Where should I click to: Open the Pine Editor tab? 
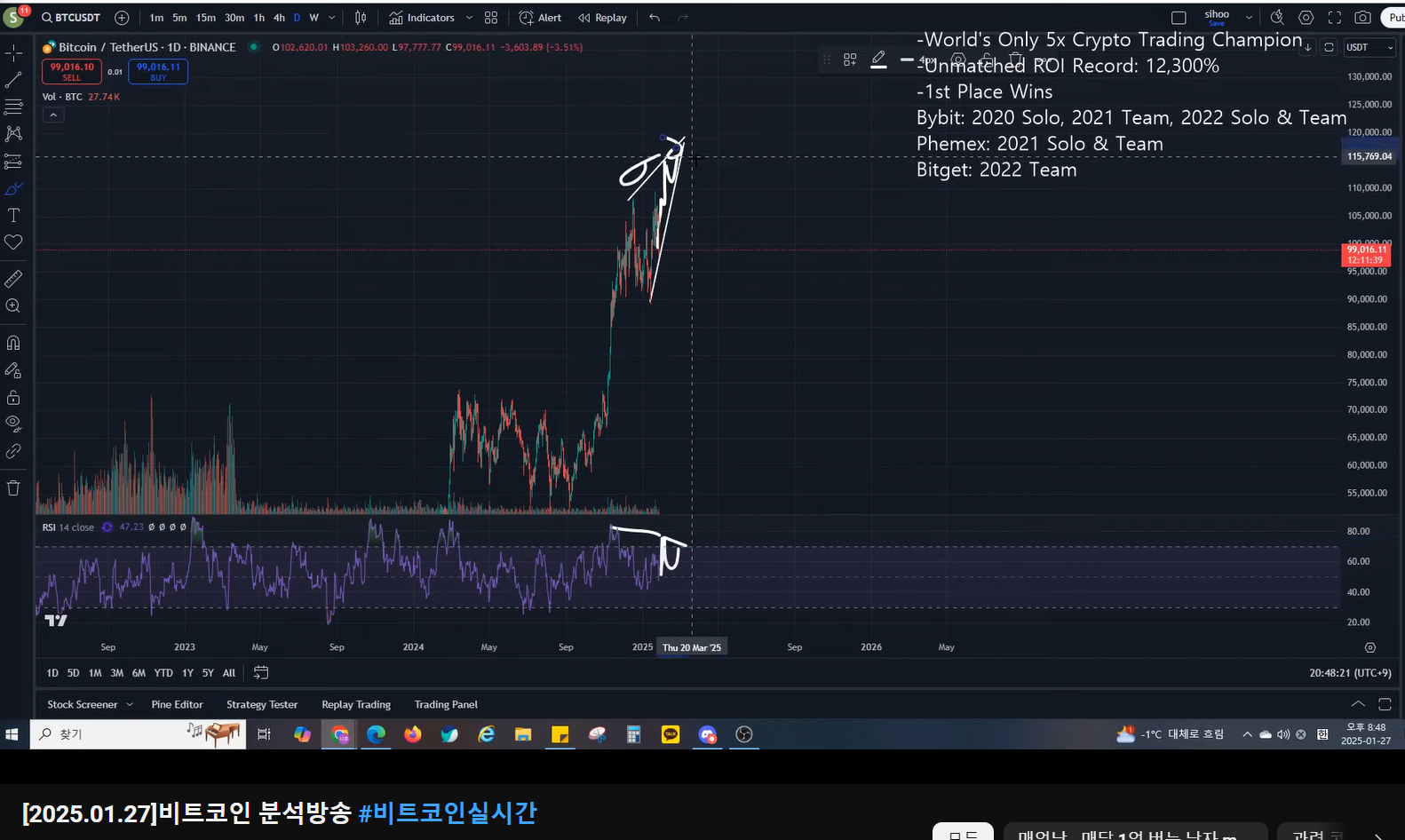coord(177,704)
